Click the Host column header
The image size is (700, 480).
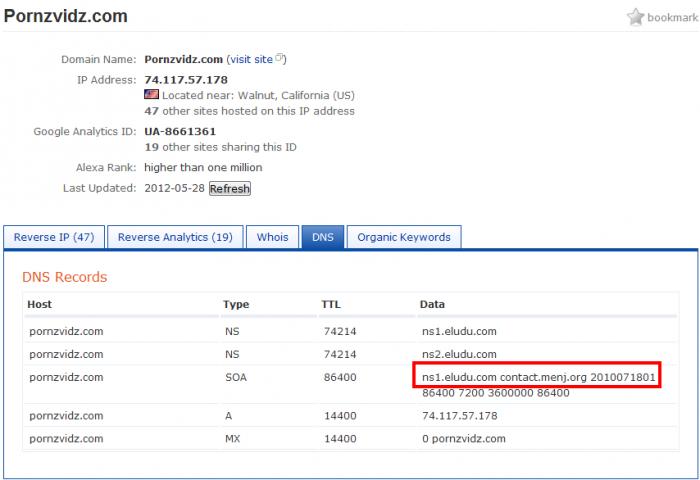(39, 305)
